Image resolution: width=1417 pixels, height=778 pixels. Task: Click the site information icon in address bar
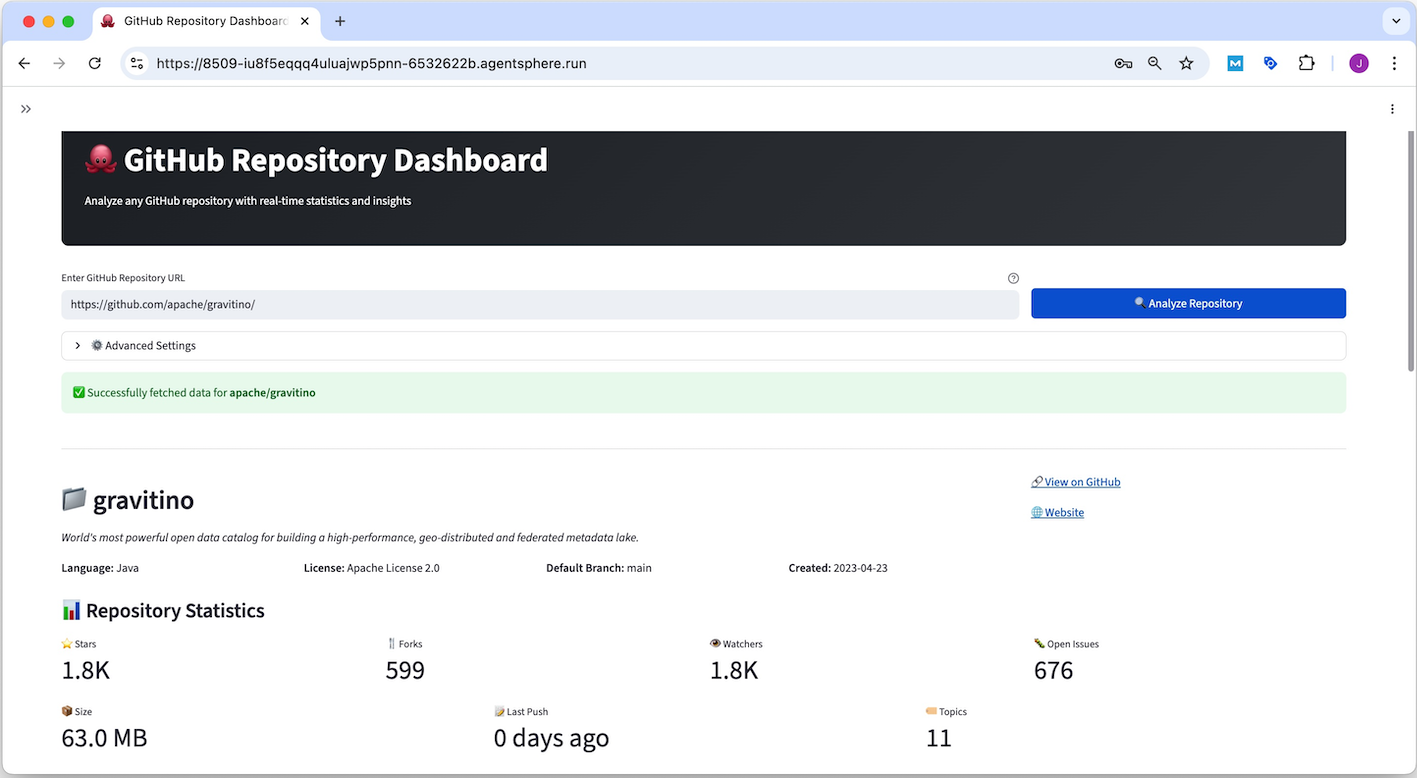[136, 62]
